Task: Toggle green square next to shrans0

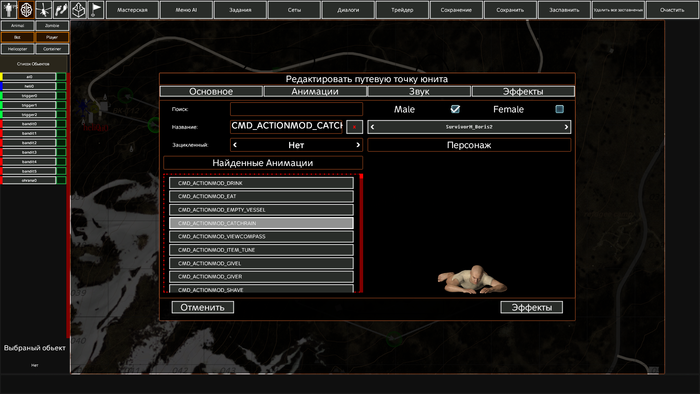Action: pos(61,180)
